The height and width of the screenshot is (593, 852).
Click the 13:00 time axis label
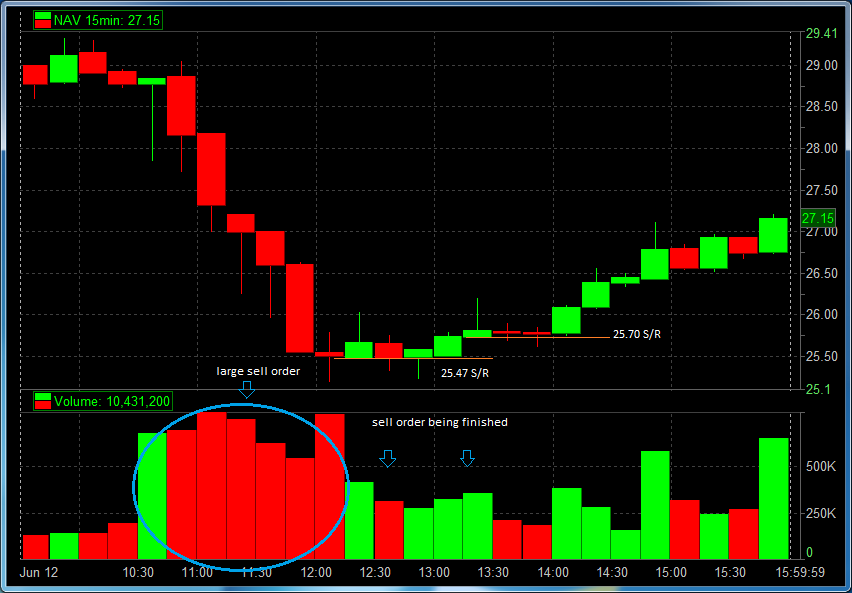[435, 573]
